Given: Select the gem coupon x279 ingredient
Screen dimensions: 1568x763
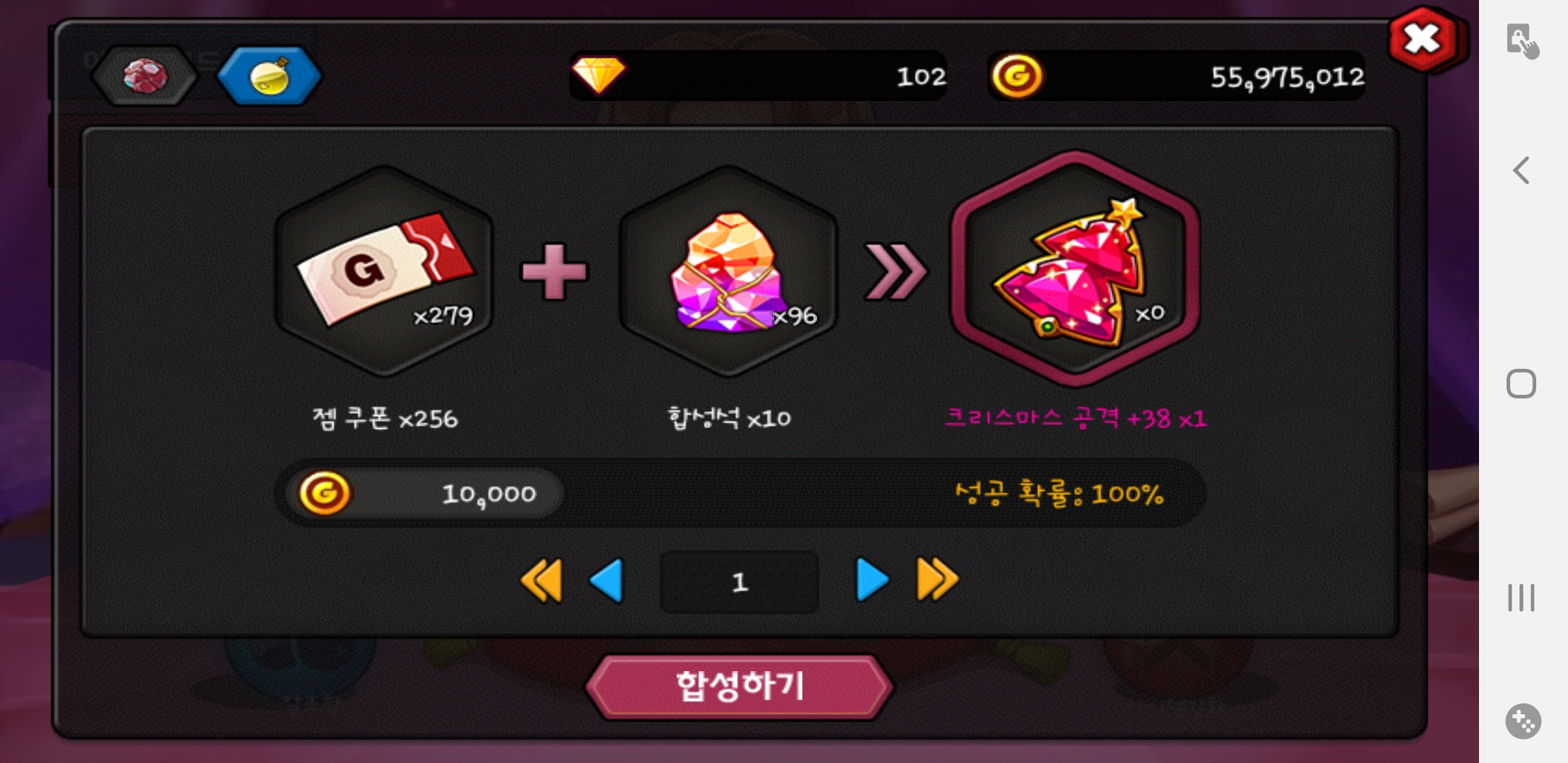Looking at the screenshot, I should (x=384, y=271).
